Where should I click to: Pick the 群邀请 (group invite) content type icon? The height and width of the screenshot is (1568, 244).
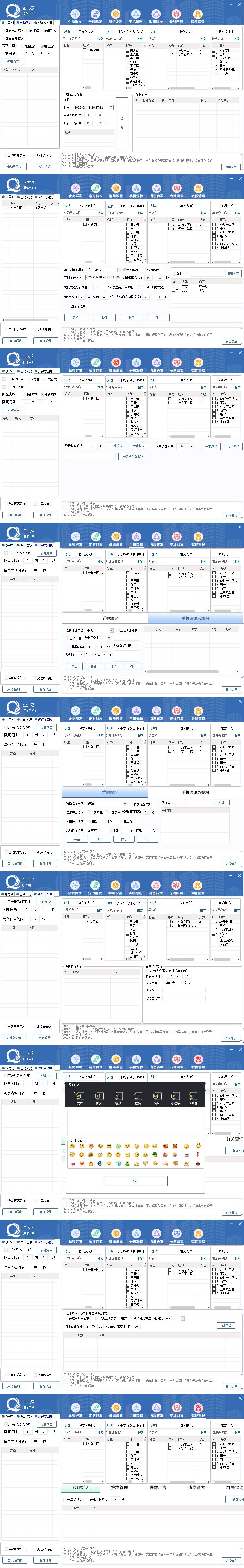pyautogui.click(x=193, y=1096)
